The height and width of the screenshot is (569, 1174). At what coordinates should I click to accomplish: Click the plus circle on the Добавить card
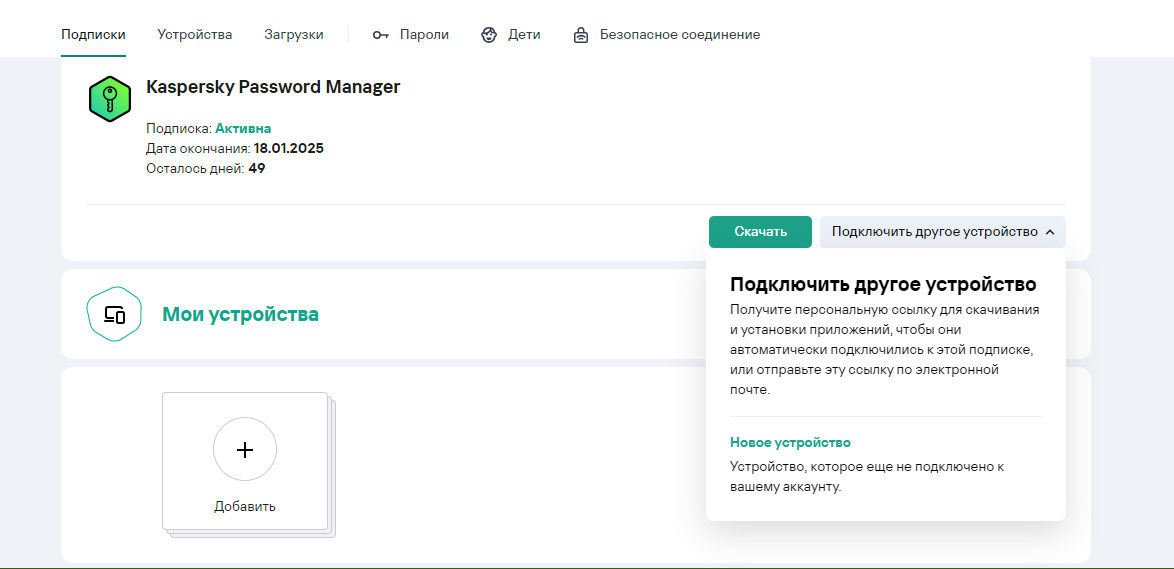(245, 449)
